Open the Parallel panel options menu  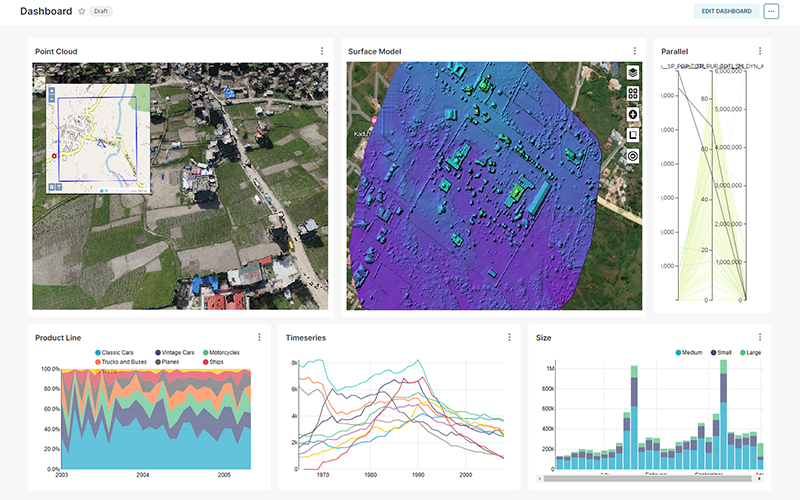tap(760, 51)
